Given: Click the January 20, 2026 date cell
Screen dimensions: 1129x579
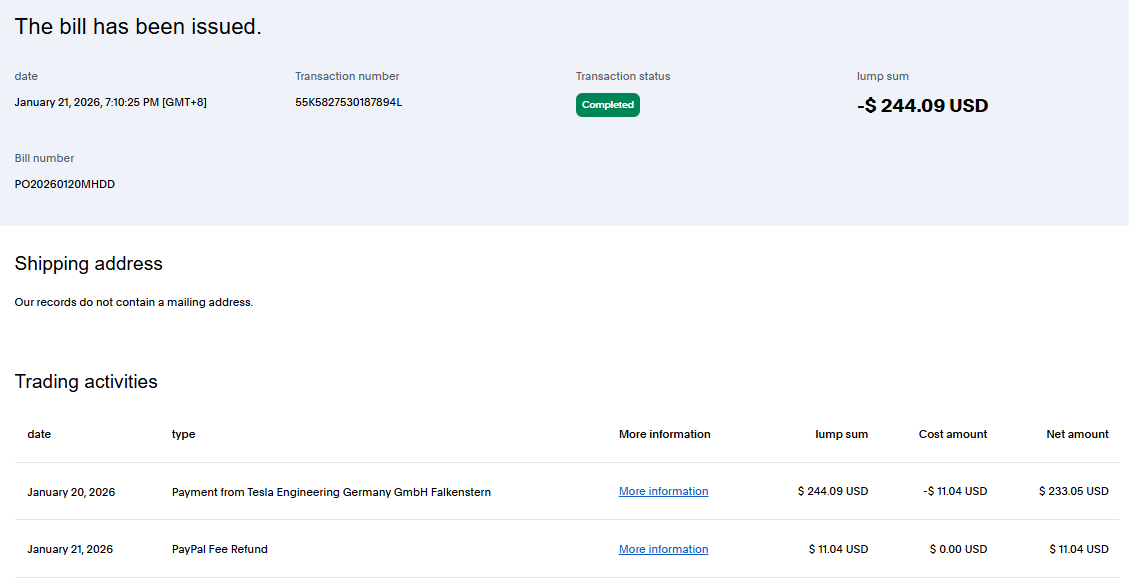Looking at the screenshot, I should pyautogui.click(x=71, y=492).
